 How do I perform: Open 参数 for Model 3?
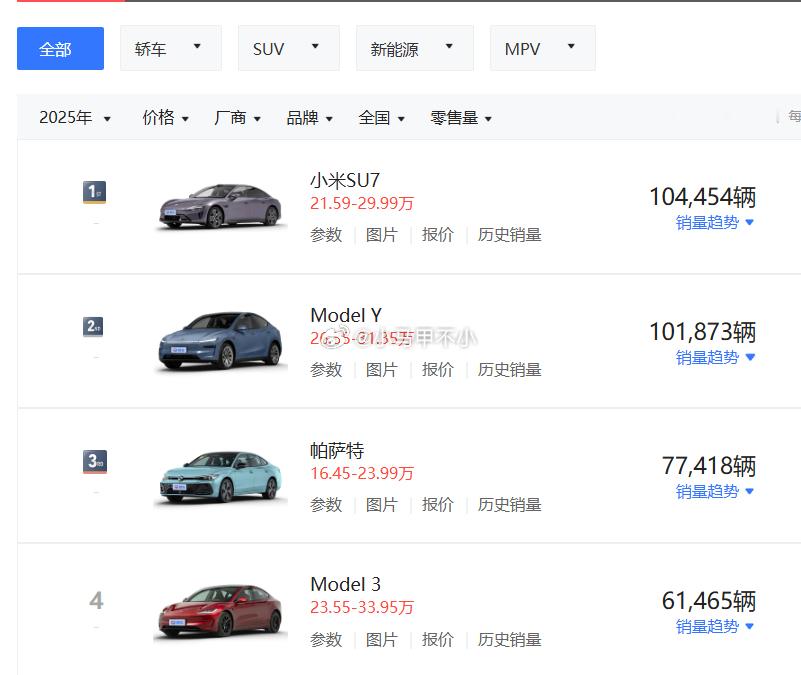pos(326,640)
